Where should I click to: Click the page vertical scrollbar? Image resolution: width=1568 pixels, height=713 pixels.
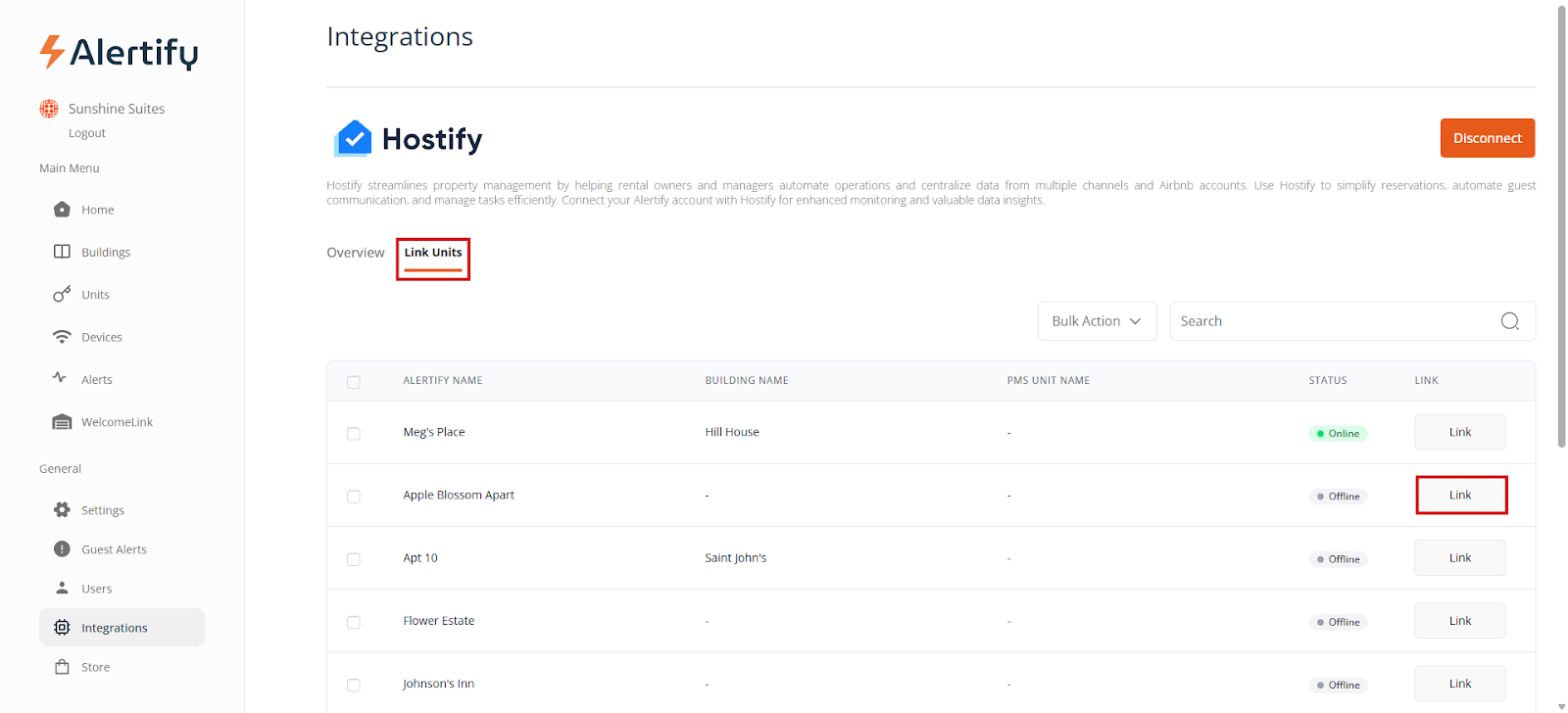[x=1561, y=225]
